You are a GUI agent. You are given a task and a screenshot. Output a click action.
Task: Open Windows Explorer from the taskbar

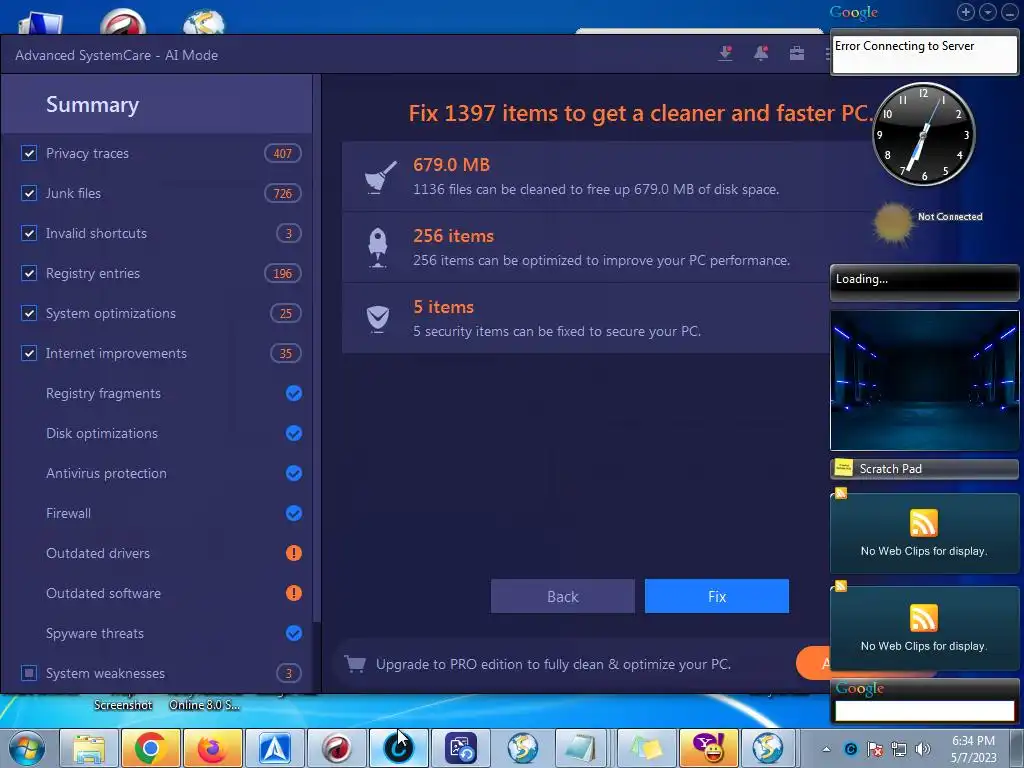tap(89, 748)
